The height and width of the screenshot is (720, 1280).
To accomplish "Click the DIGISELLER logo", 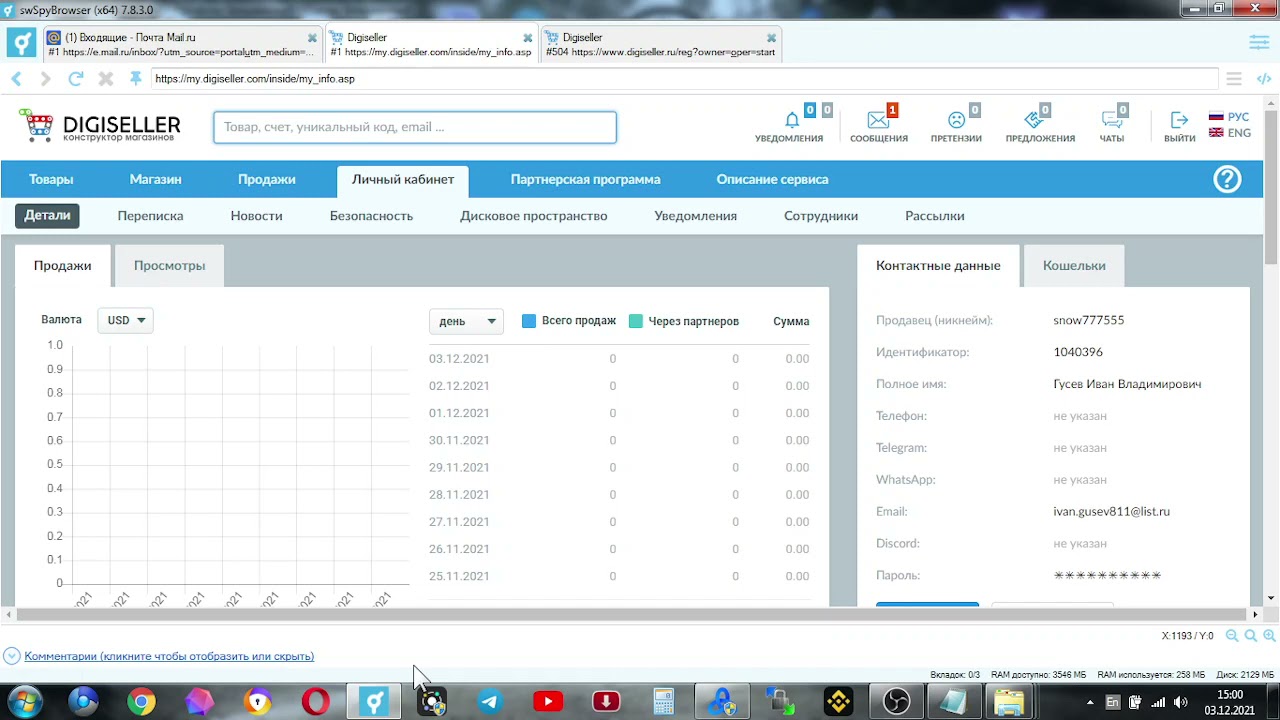I will [x=100, y=126].
